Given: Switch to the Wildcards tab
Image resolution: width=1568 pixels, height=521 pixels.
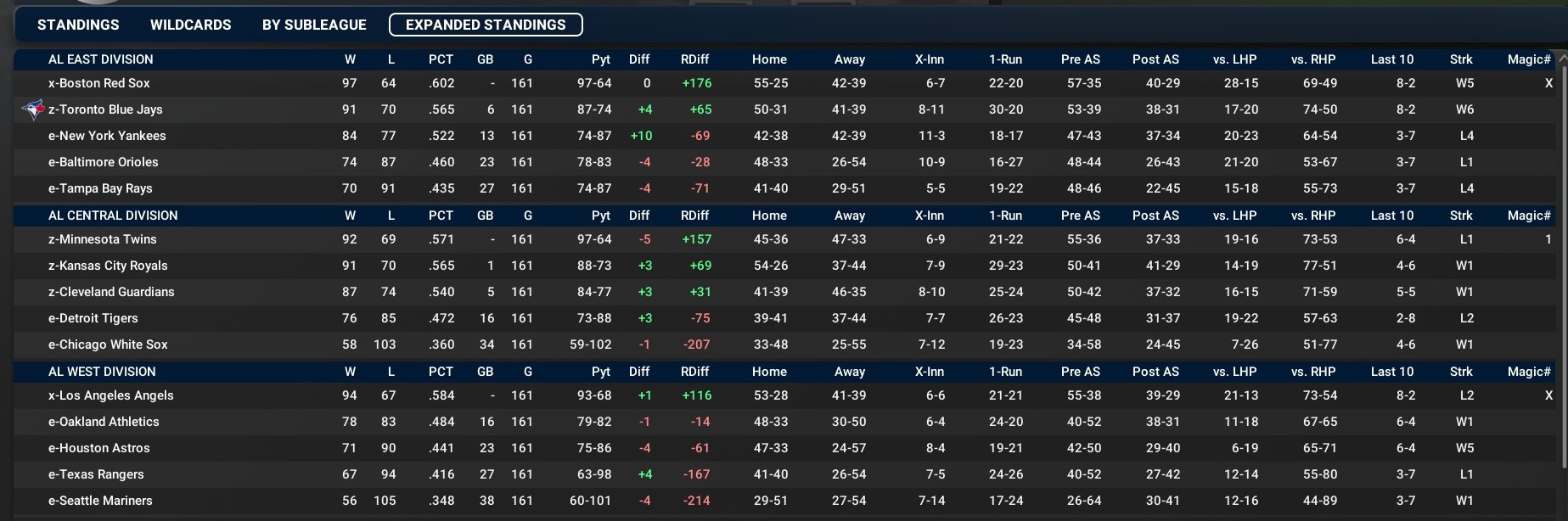Looking at the screenshot, I should 190,25.
